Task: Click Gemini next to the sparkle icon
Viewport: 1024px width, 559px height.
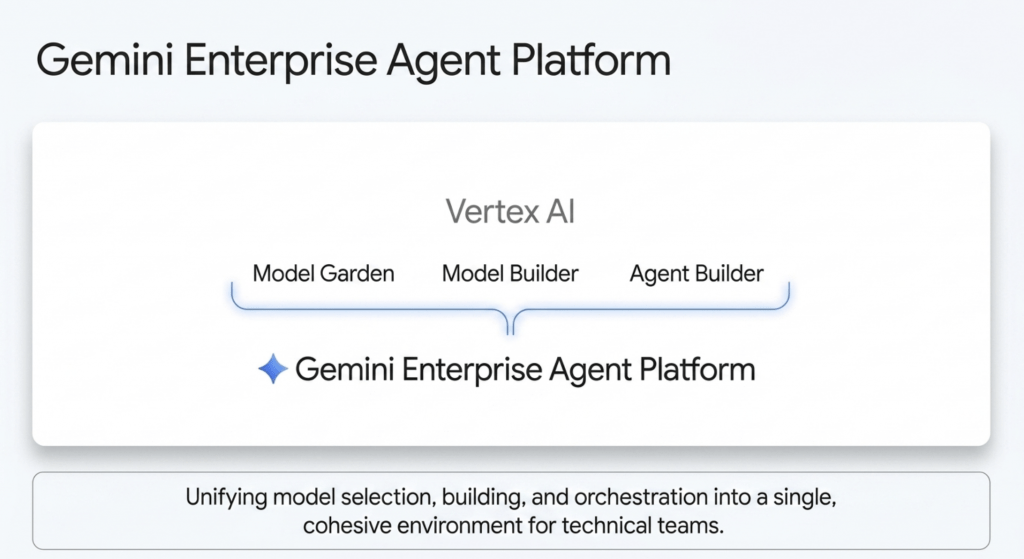Action: pos(344,370)
